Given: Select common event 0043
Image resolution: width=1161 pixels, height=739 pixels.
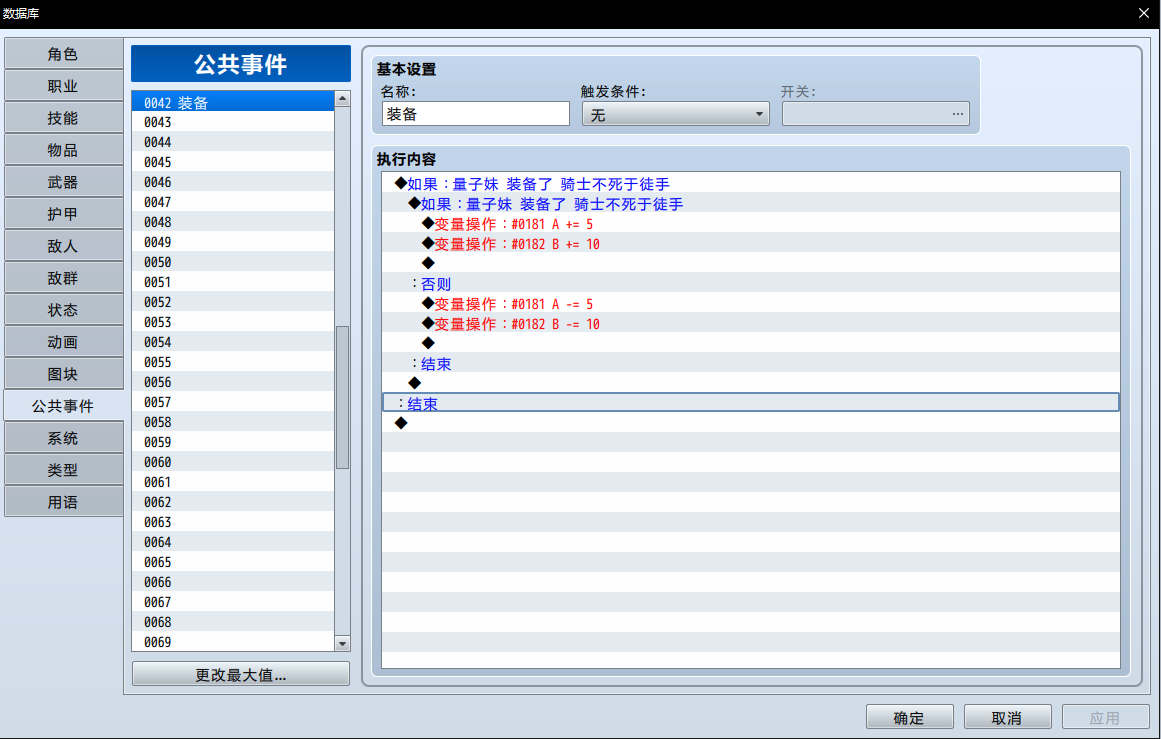Looking at the screenshot, I should pyautogui.click(x=232, y=122).
